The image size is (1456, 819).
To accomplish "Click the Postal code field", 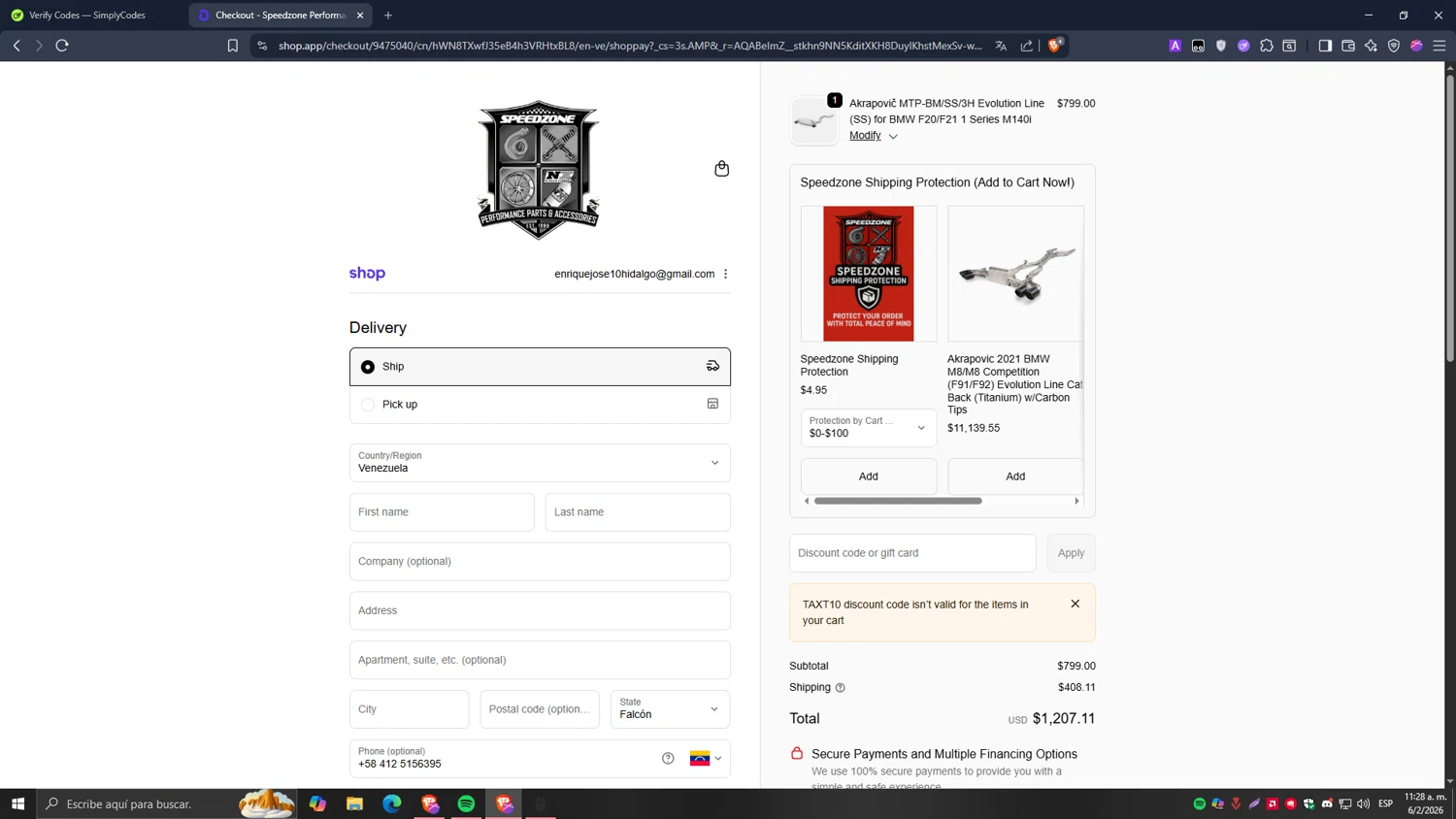I will click(540, 709).
